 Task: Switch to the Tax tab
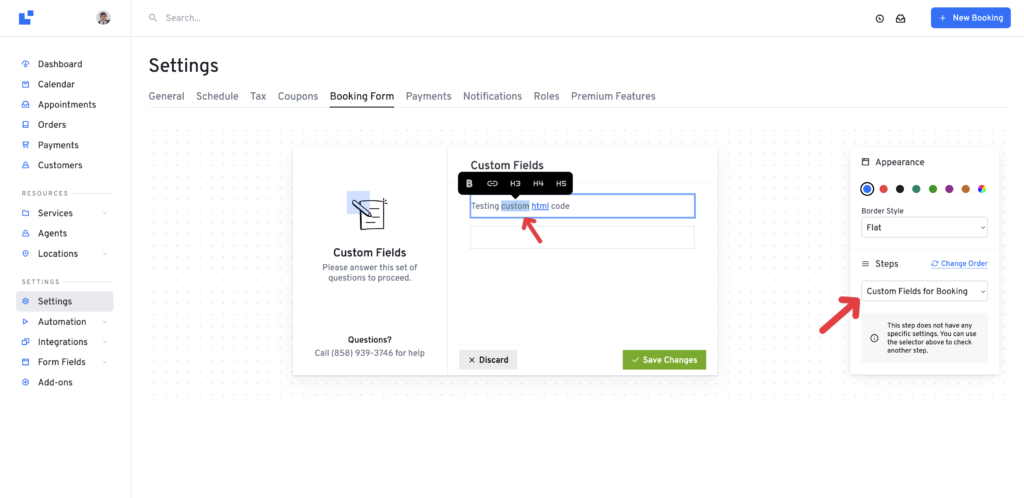(258, 96)
